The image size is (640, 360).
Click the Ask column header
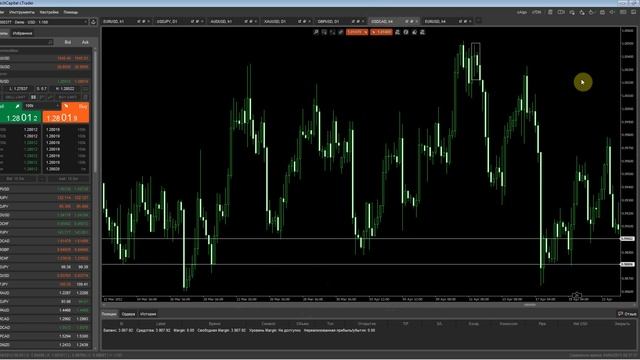pos(85,42)
